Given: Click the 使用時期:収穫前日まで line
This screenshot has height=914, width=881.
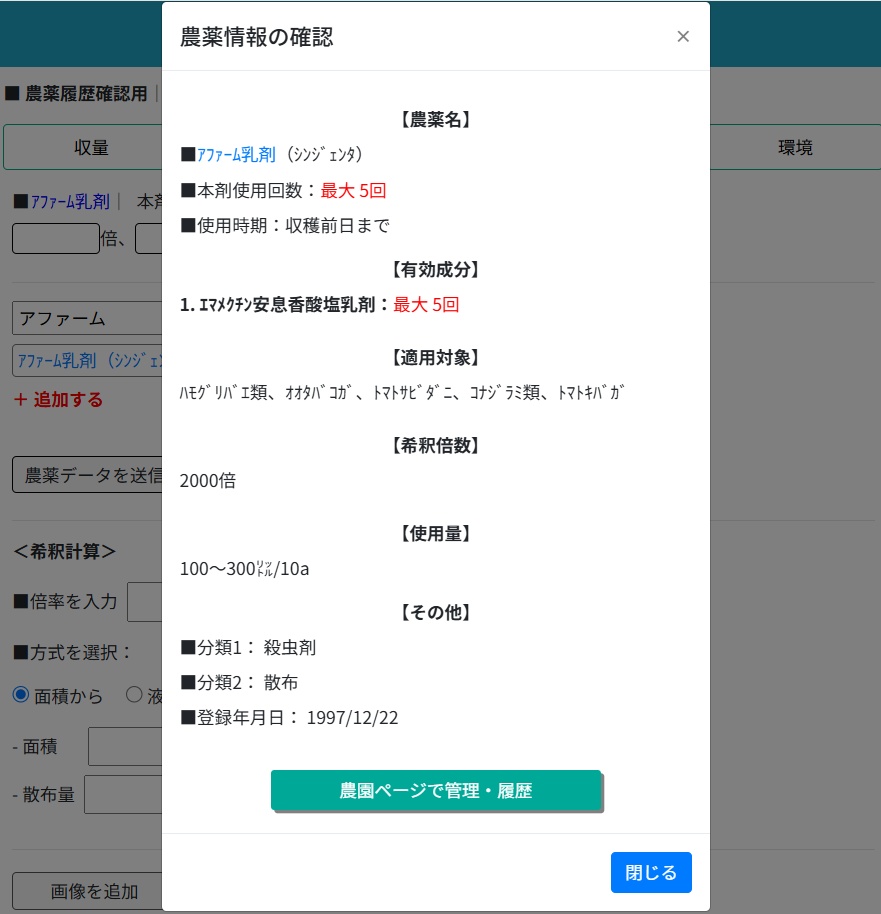Looking at the screenshot, I should (285, 225).
